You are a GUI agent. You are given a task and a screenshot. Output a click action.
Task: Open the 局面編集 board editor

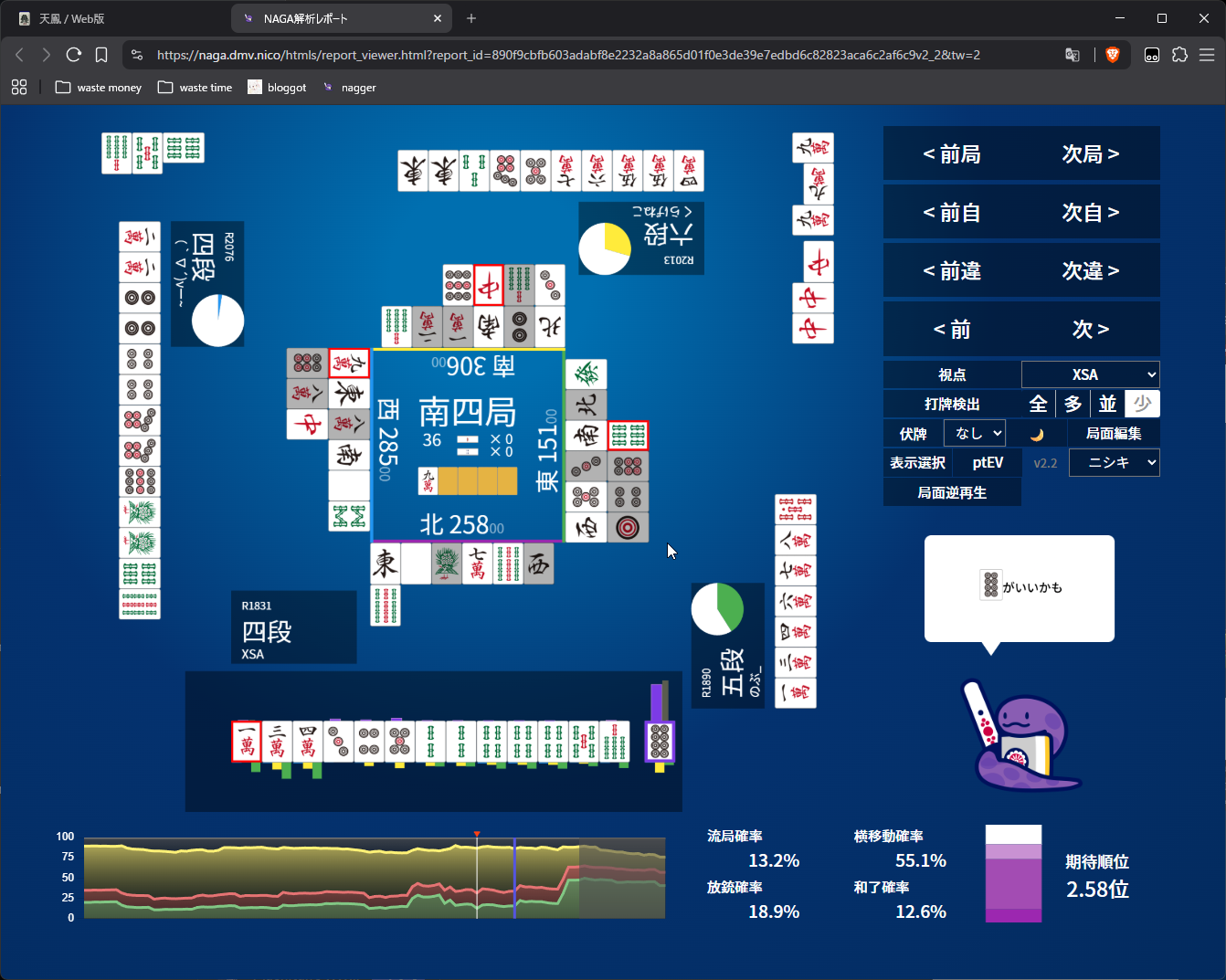[1114, 434]
